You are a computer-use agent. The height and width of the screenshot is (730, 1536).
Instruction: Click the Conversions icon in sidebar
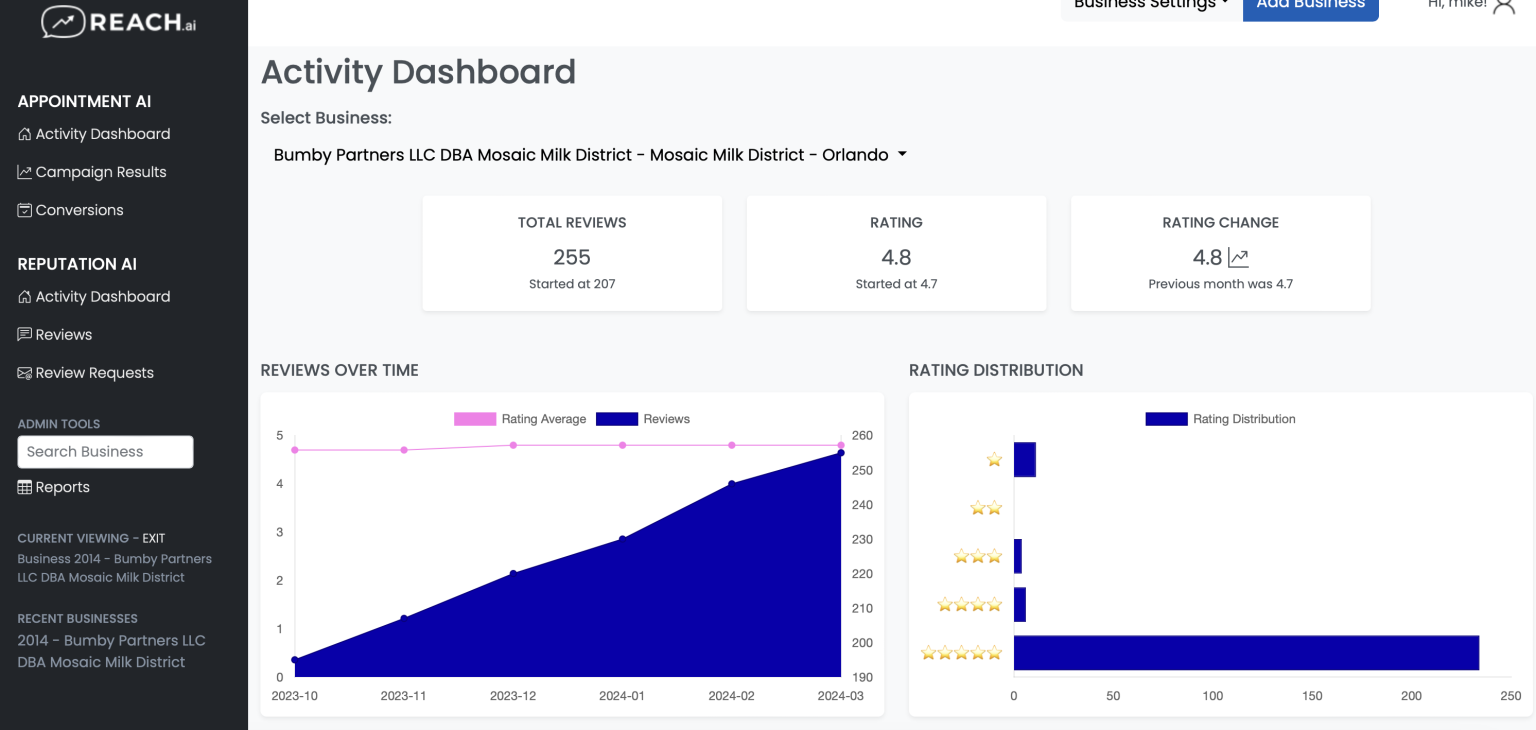23,209
